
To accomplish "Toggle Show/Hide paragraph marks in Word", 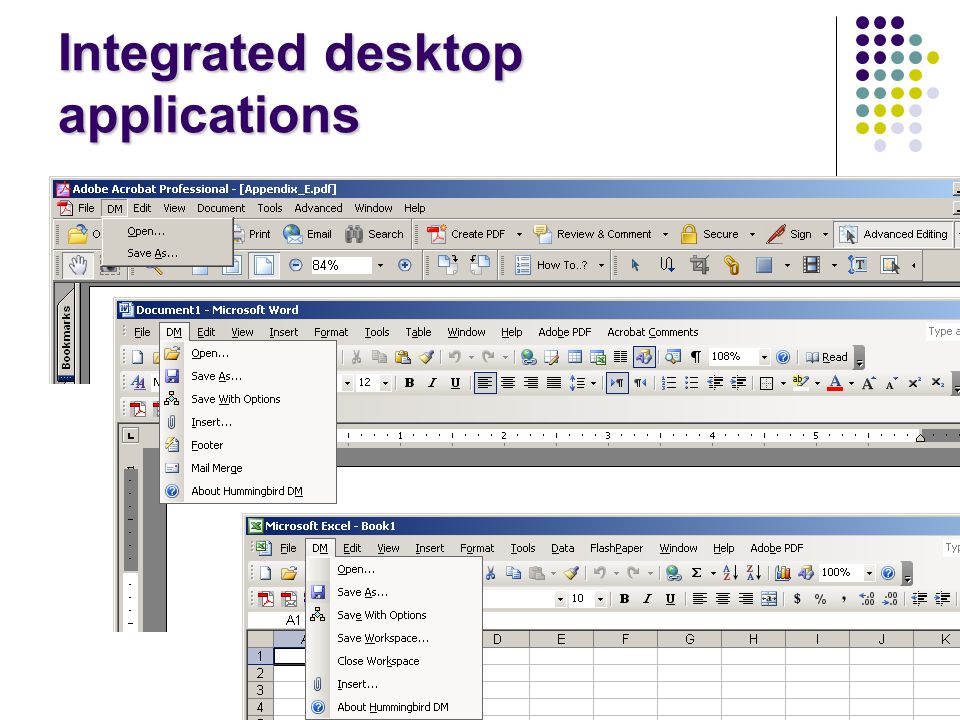I will tap(696, 357).
